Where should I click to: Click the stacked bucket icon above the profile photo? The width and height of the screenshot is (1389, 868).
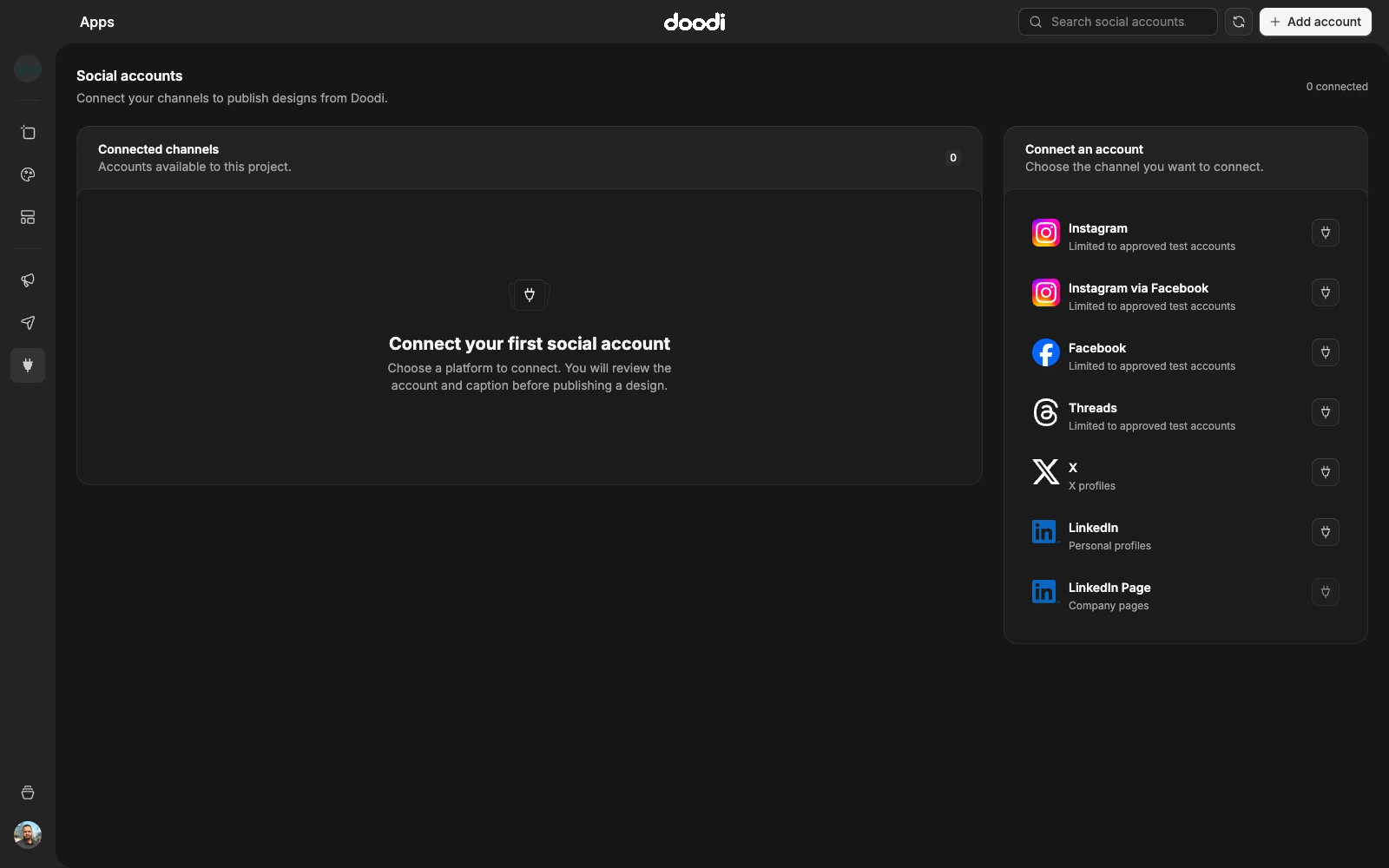(x=28, y=792)
